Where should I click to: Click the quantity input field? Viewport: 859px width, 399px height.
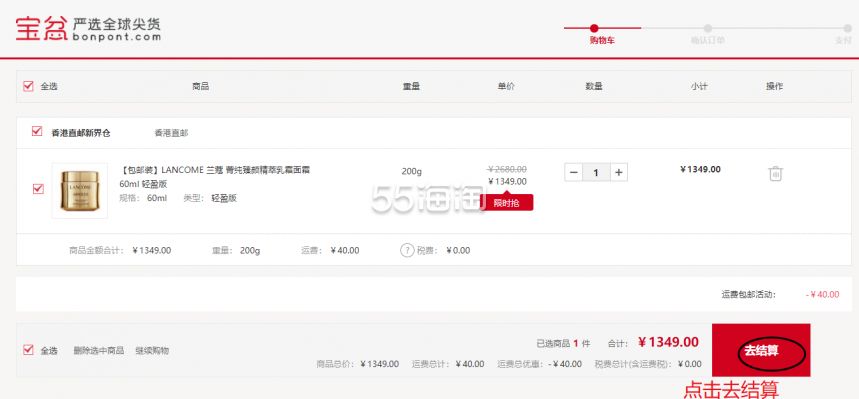(596, 173)
